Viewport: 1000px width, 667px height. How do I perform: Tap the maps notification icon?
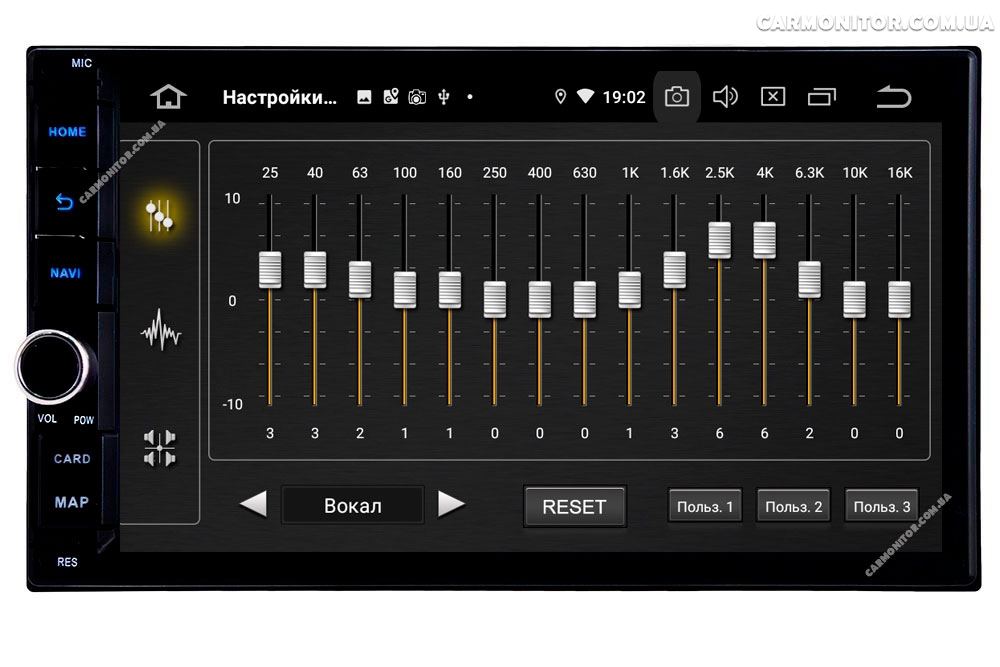tap(390, 96)
